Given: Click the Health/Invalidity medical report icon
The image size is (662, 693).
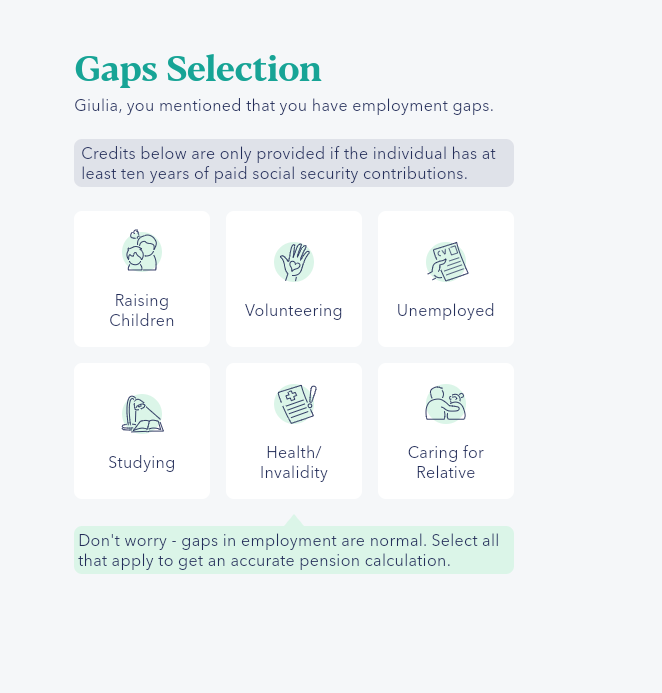Looking at the screenshot, I should 294,404.
